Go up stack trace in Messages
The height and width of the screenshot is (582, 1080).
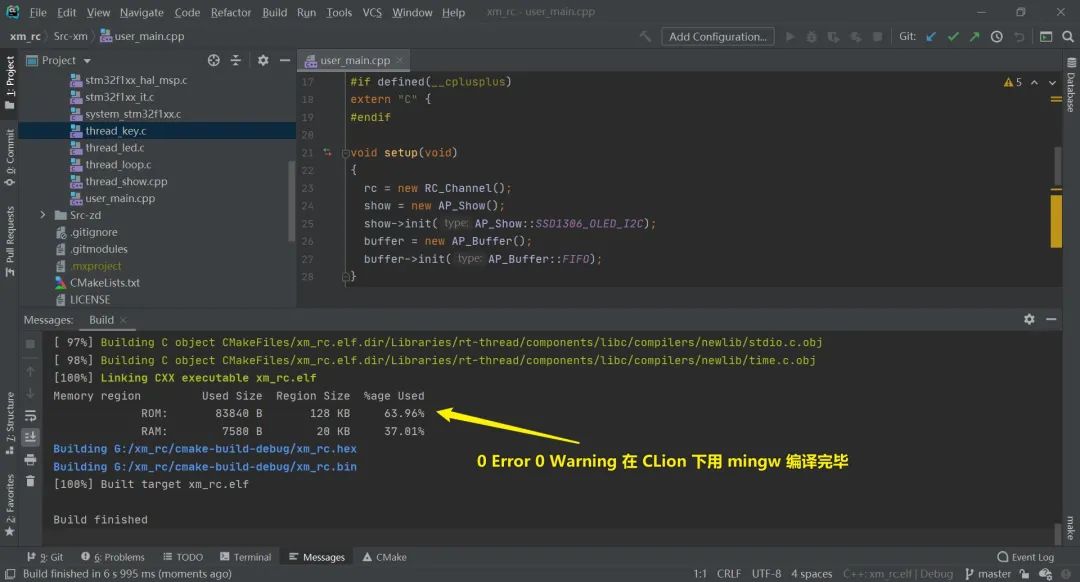click(30, 372)
